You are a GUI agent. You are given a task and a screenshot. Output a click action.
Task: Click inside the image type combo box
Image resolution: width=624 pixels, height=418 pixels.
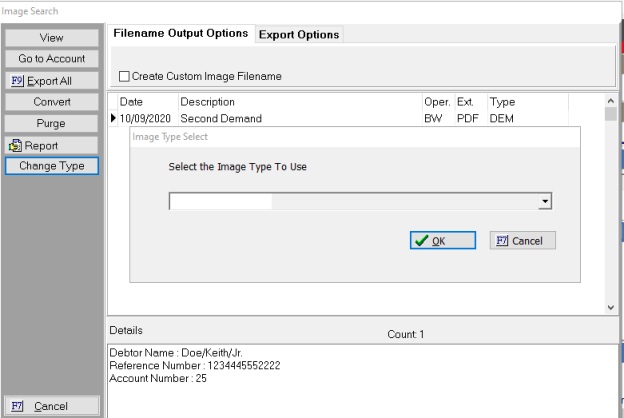click(352, 202)
